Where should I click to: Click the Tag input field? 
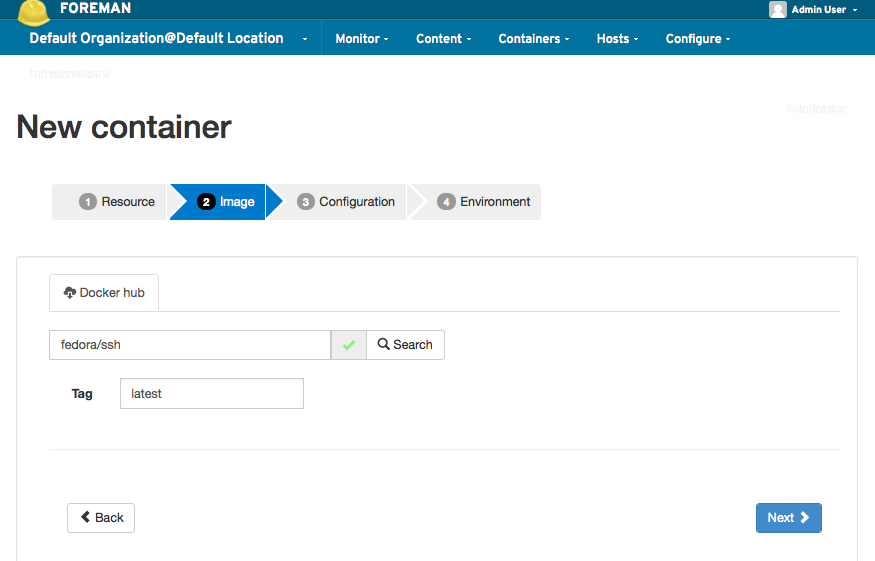211,394
